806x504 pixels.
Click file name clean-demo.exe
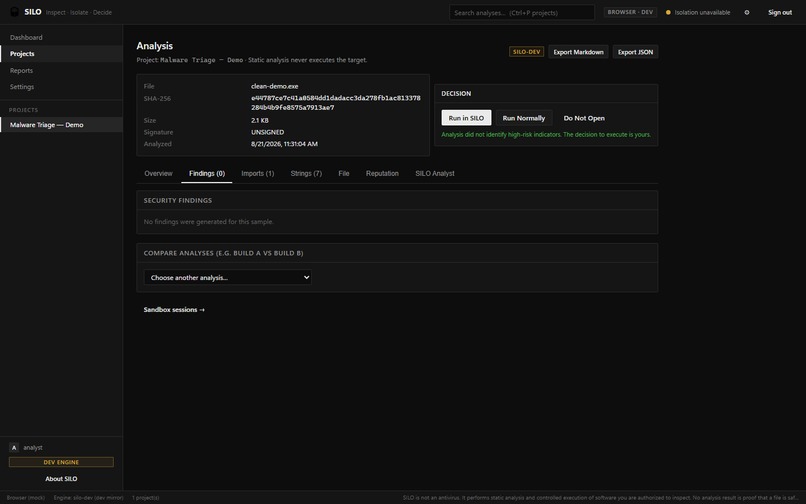pyautogui.click(x=274, y=86)
